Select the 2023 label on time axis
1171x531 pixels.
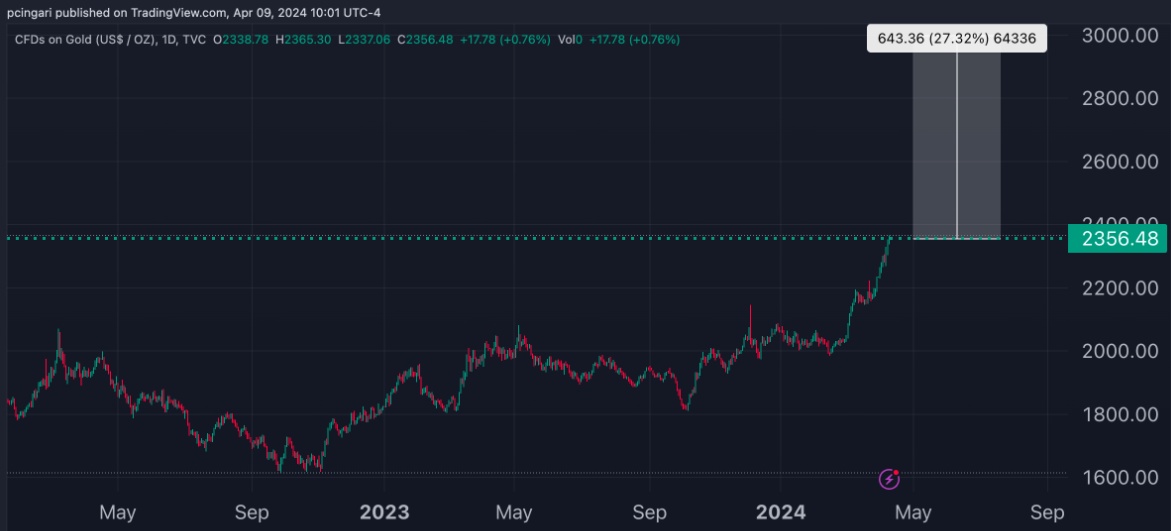384,512
